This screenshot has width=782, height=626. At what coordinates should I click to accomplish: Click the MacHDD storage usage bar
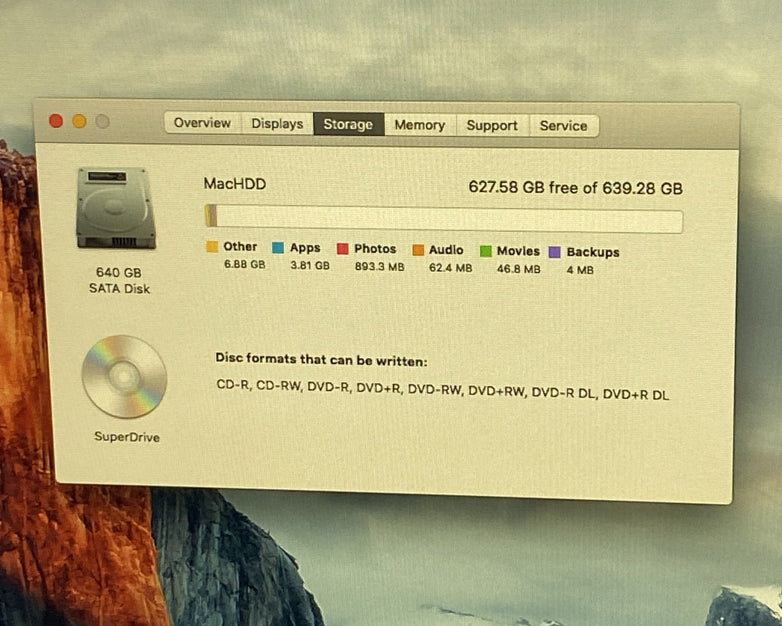[x=444, y=218]
